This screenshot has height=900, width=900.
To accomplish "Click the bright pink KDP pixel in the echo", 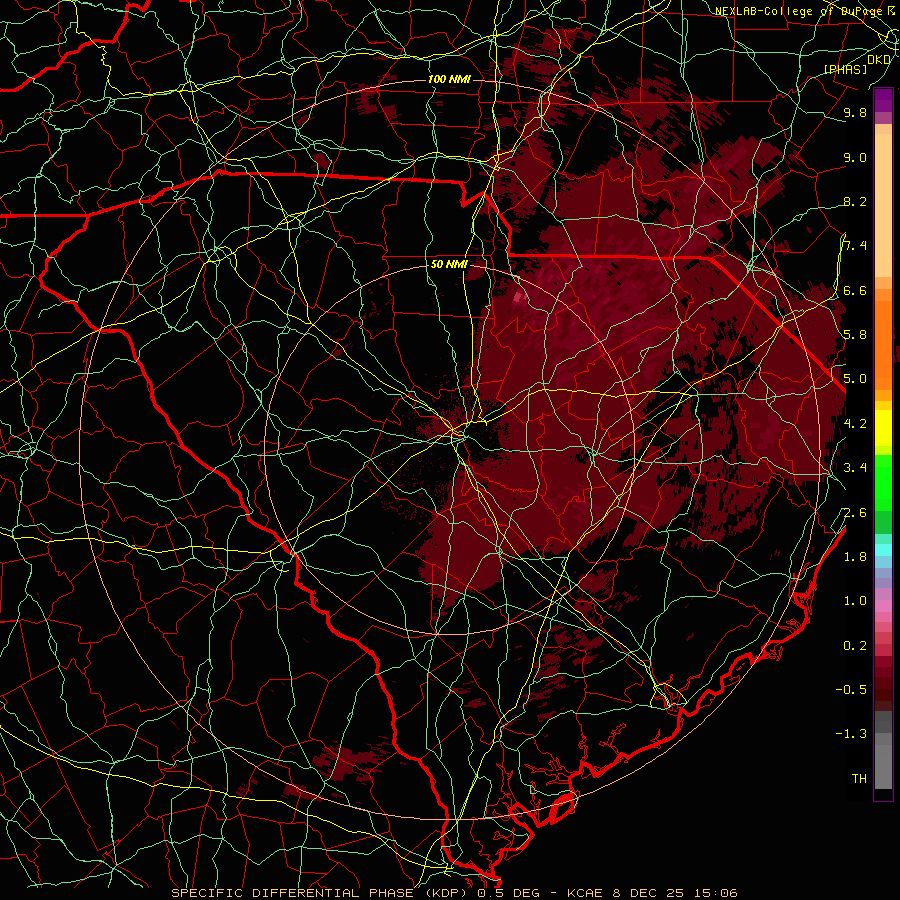I will pos(518,297).
